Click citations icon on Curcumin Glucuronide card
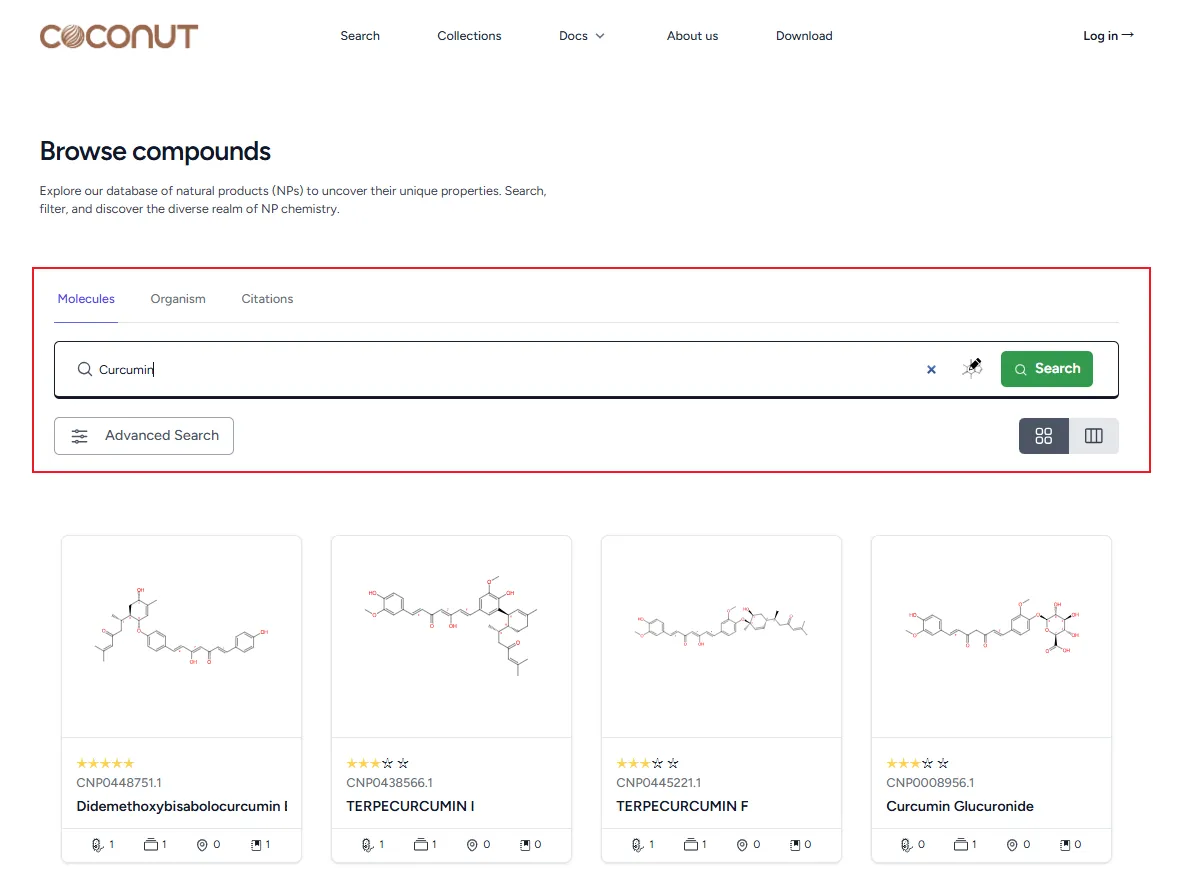The width and height of the screenshot is (1182, 875). 1064,845
